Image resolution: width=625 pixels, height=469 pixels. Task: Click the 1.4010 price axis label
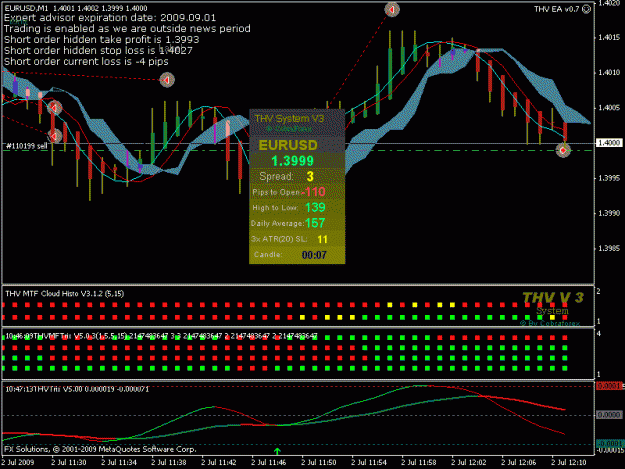pyautogui.click(x=609, y=73)
